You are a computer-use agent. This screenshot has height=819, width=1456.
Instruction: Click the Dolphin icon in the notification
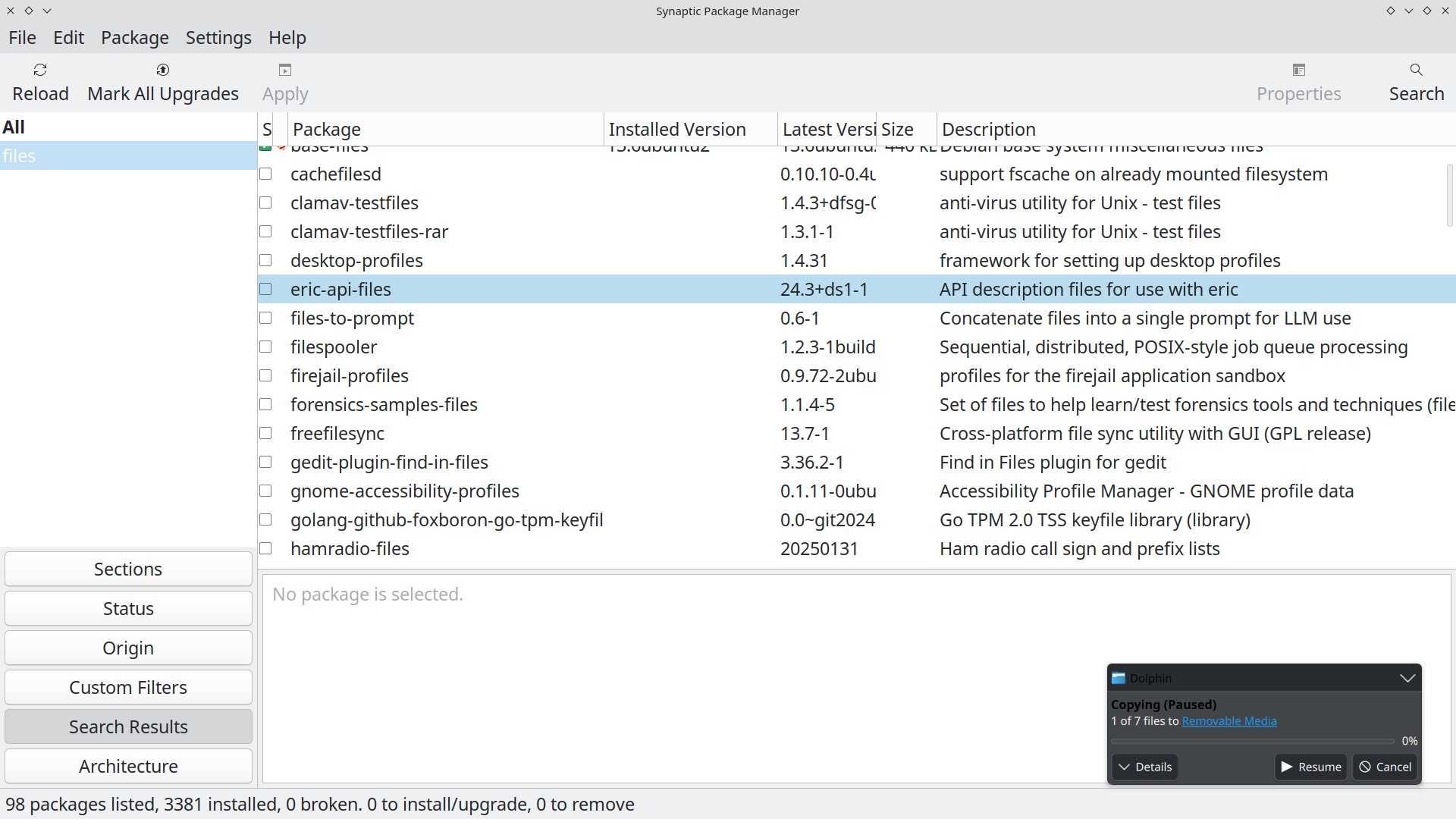1119,678
